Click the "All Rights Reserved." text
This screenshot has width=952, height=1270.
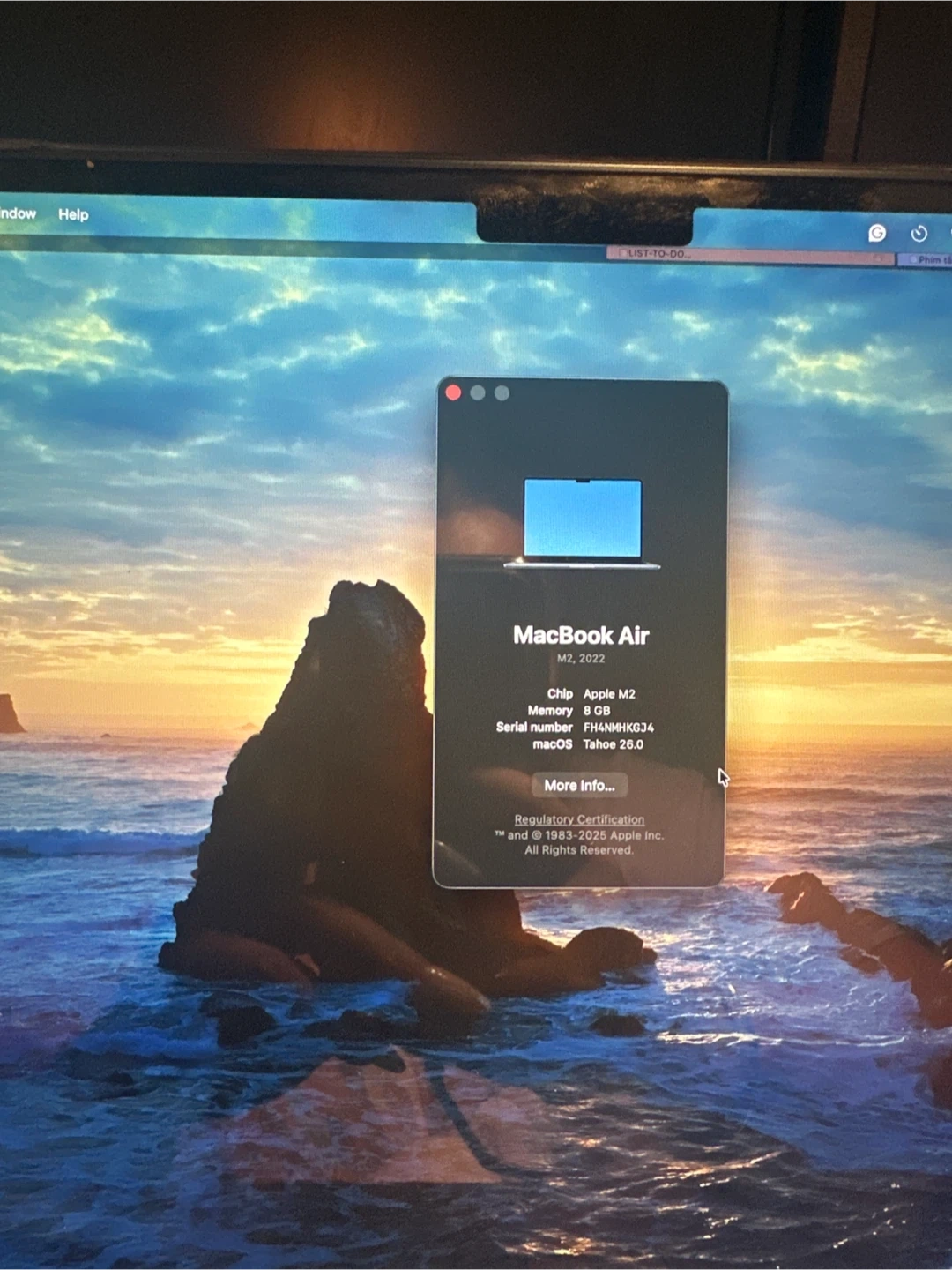tap(579, 850)
